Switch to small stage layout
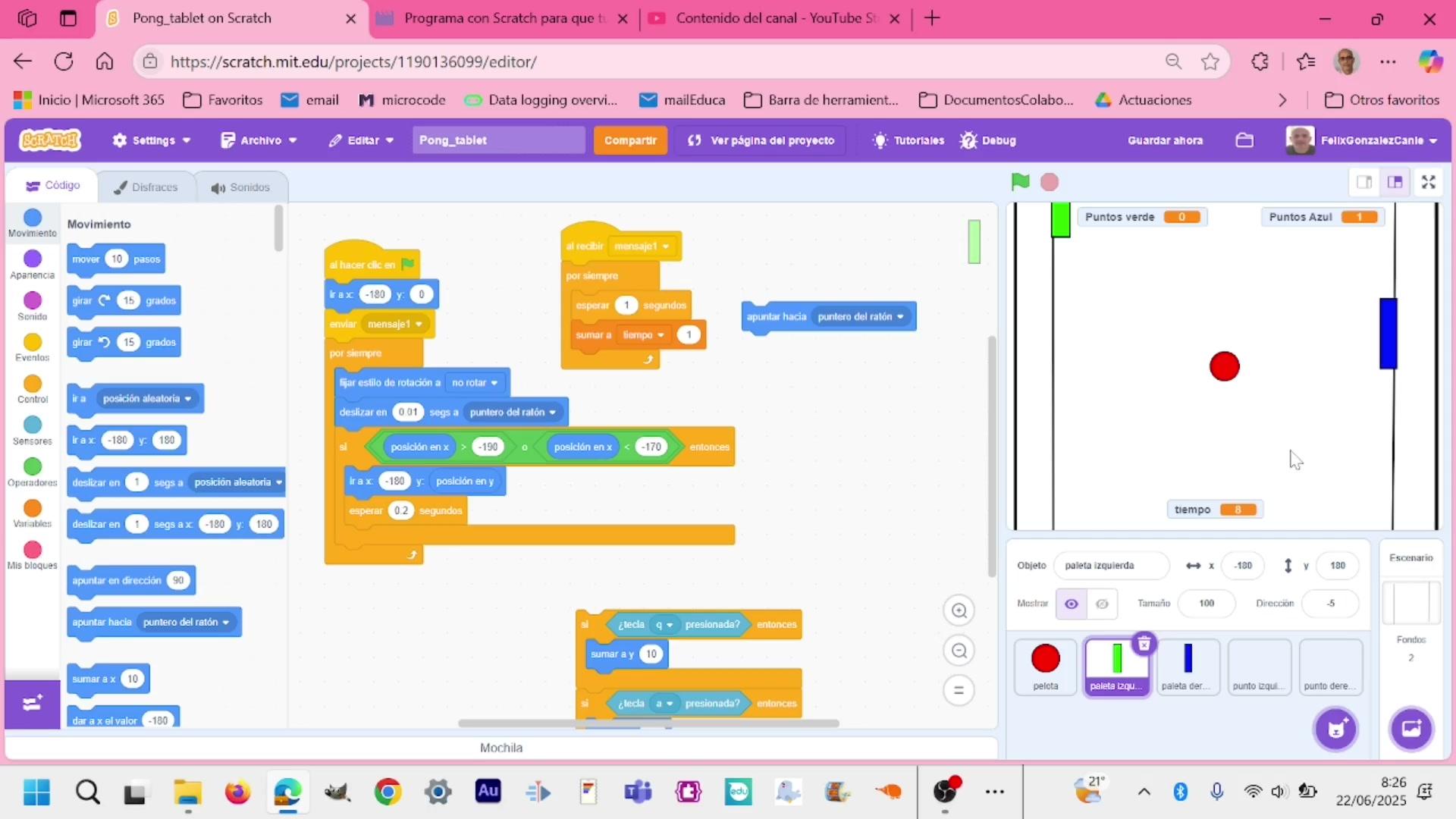The height and width of the screenshot is (819, 1456). pyautogui.click(x=1364, y=182)
